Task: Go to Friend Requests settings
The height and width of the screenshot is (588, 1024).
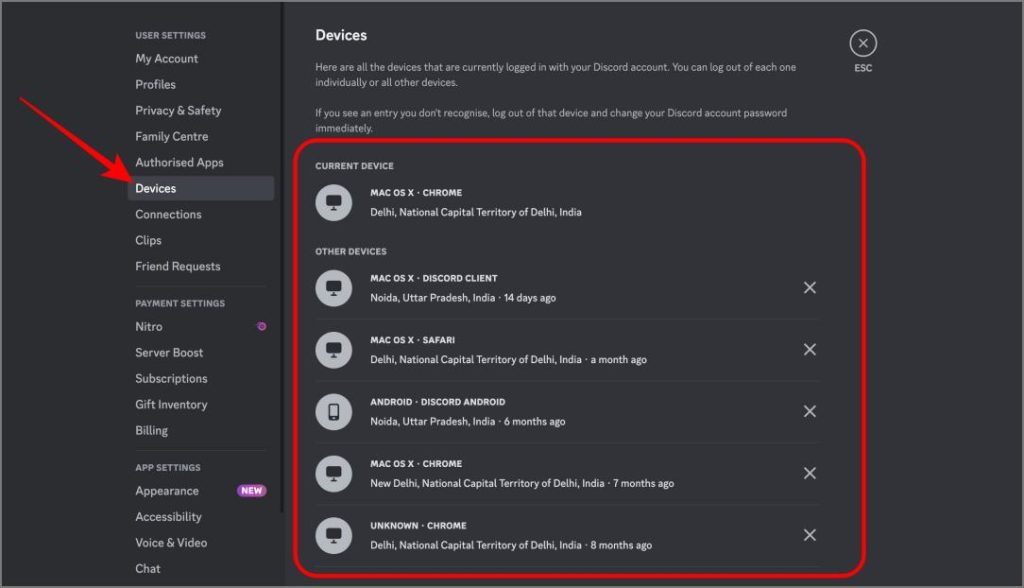Action: [178, 266]
